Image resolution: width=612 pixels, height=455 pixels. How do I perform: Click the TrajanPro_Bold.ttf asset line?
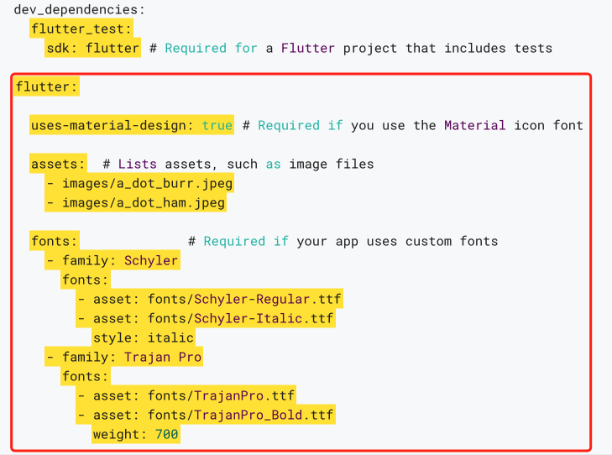(206, 414)
